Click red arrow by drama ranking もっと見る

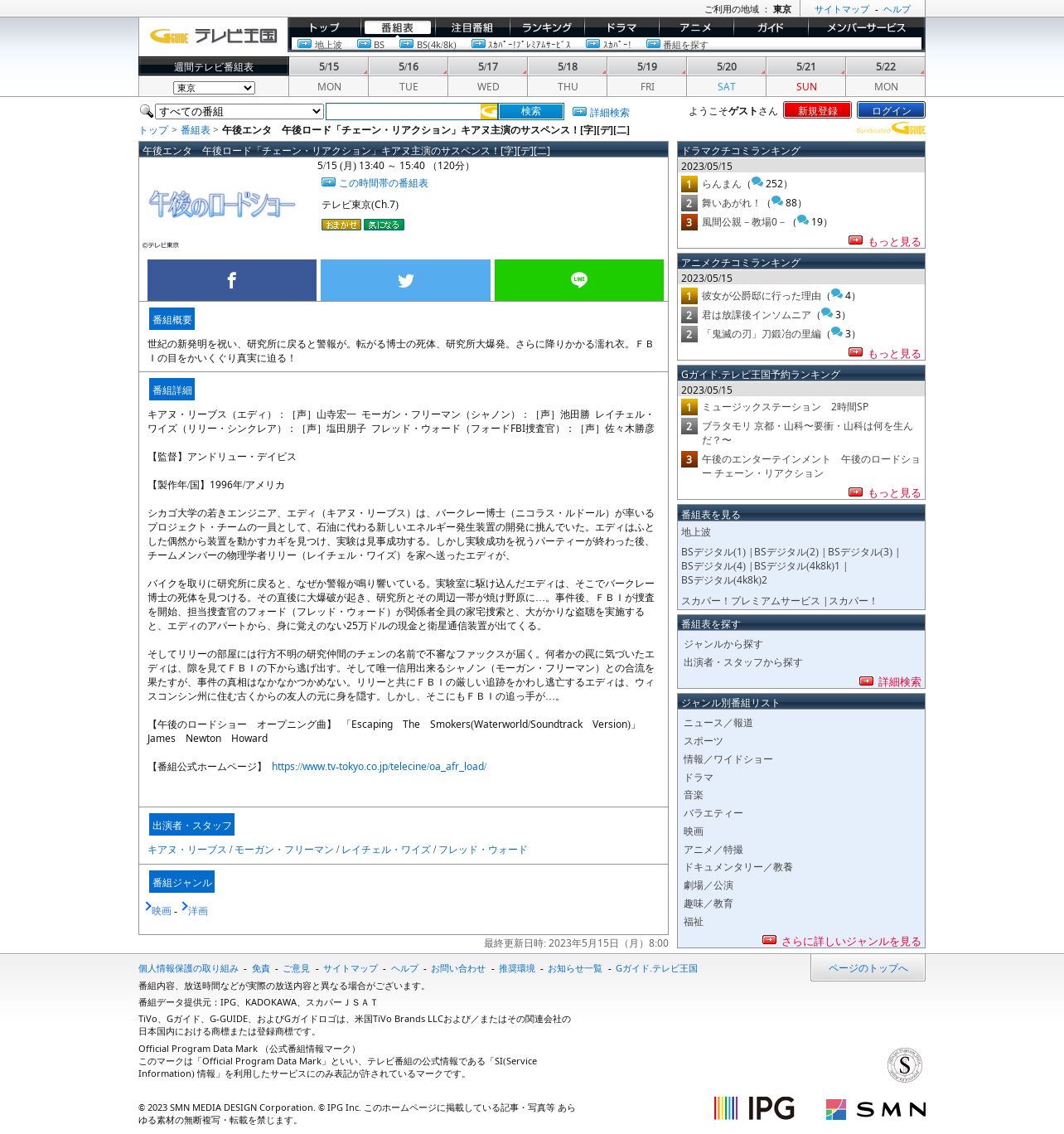coord(855,240)
